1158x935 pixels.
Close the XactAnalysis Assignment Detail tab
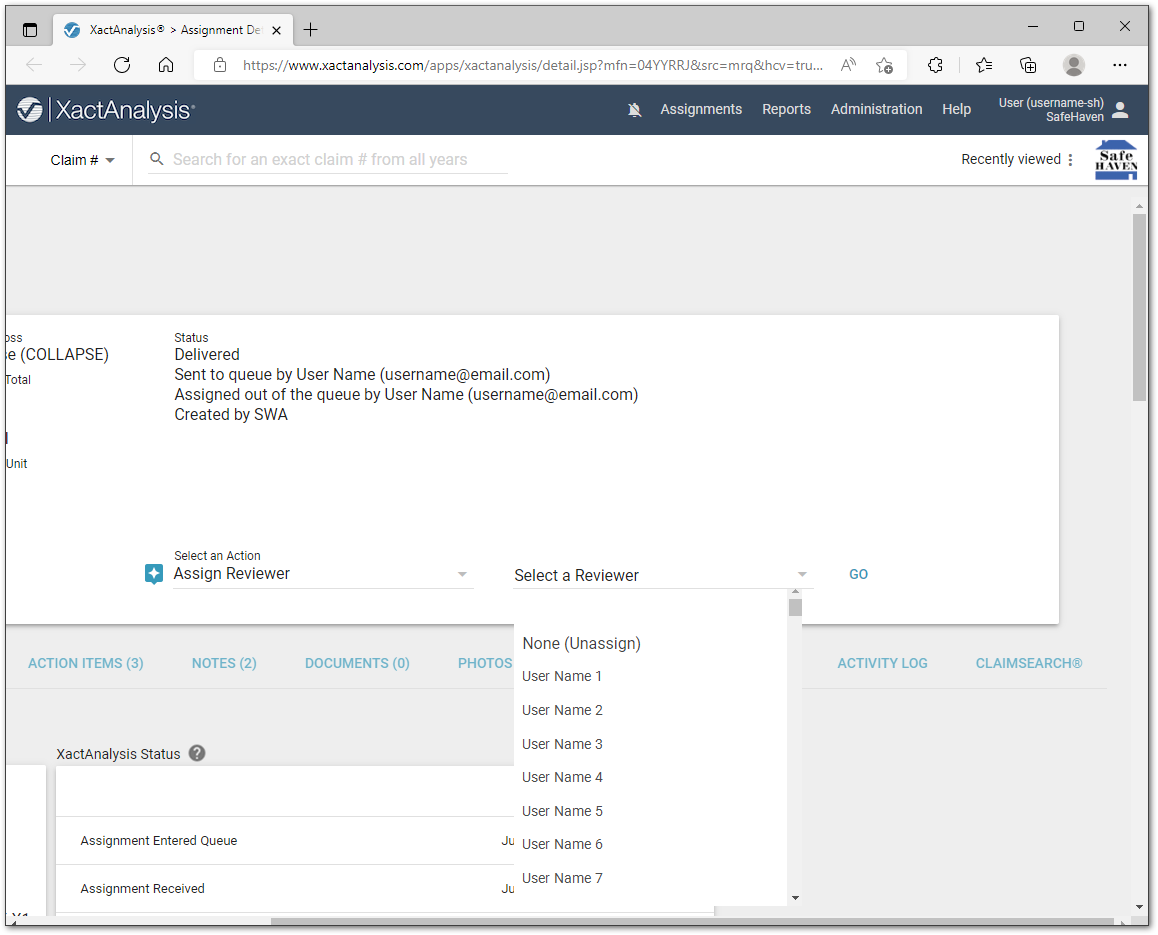[x=276, y=30]
